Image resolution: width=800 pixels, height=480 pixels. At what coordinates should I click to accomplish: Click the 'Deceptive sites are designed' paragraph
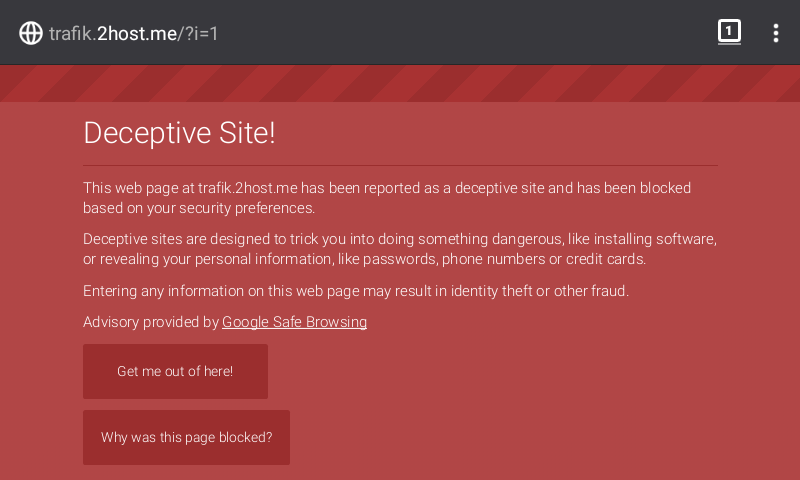(399, 249)
